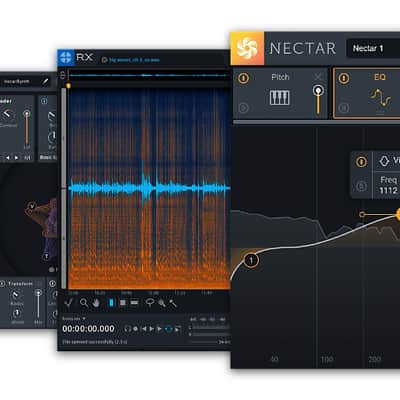
Task: Click the headphones monitor icon in RX
Action: pyautogui.click(x=127, y=329)
